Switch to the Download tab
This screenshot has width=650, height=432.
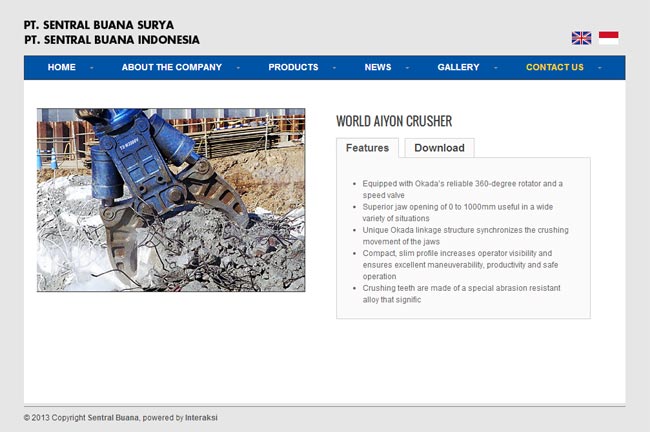tap(439, 148)
